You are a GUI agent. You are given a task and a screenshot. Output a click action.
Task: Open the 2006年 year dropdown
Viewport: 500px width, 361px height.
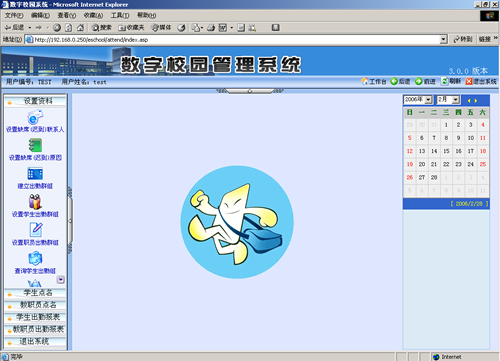point(418,100)
